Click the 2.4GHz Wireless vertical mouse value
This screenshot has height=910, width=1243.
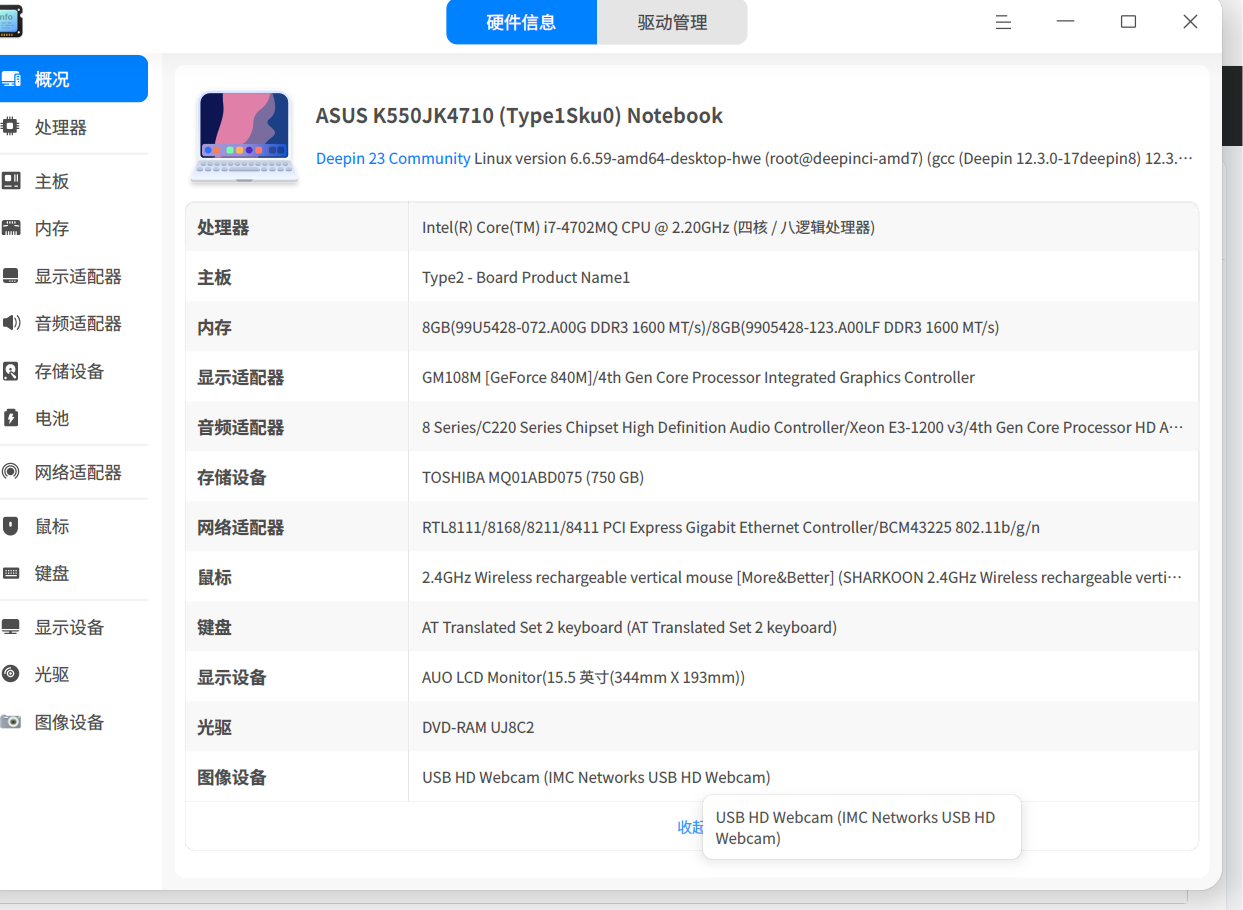pos(802,577)
